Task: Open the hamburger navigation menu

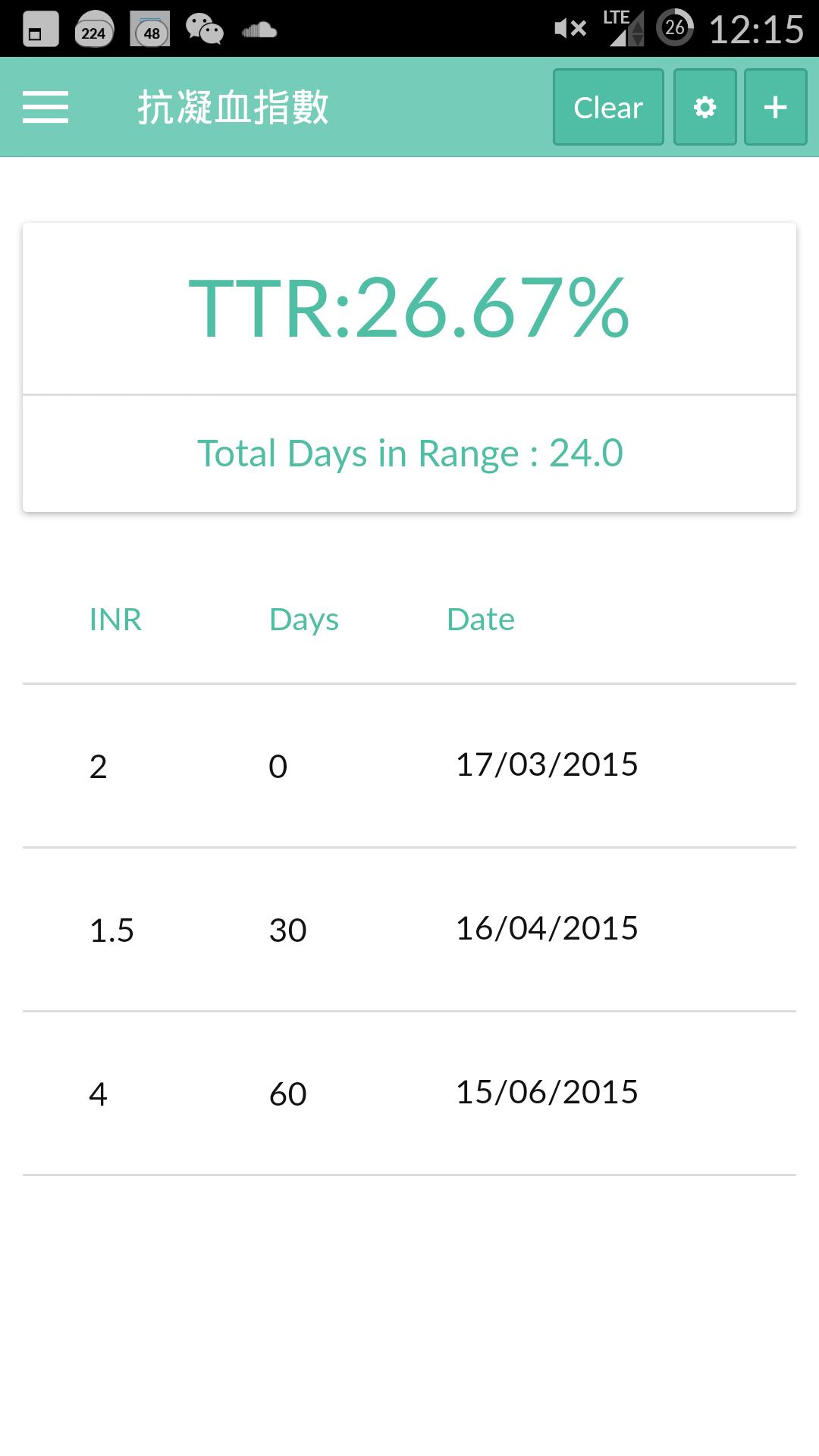Action: (45, 107)
